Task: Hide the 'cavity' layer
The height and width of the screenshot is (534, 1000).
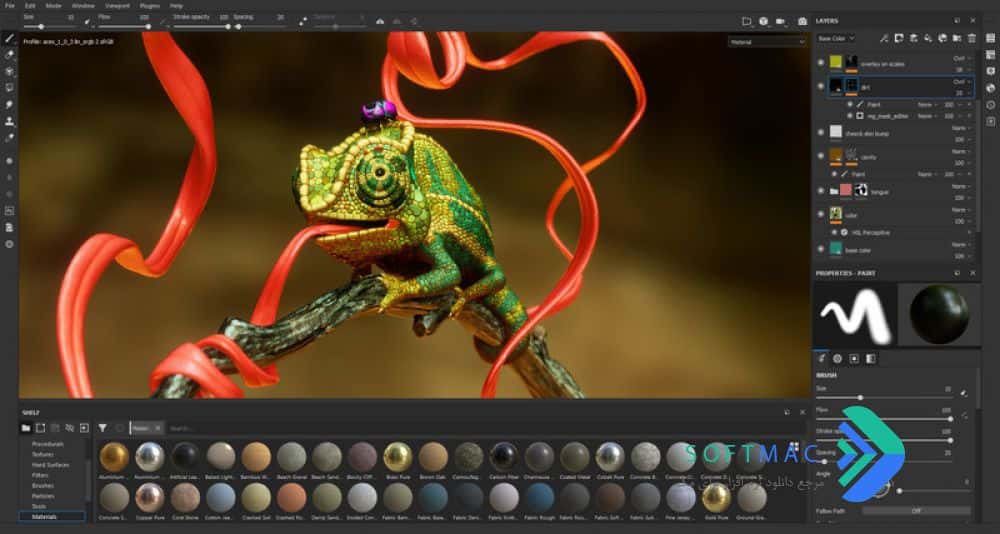Action: 821,156
